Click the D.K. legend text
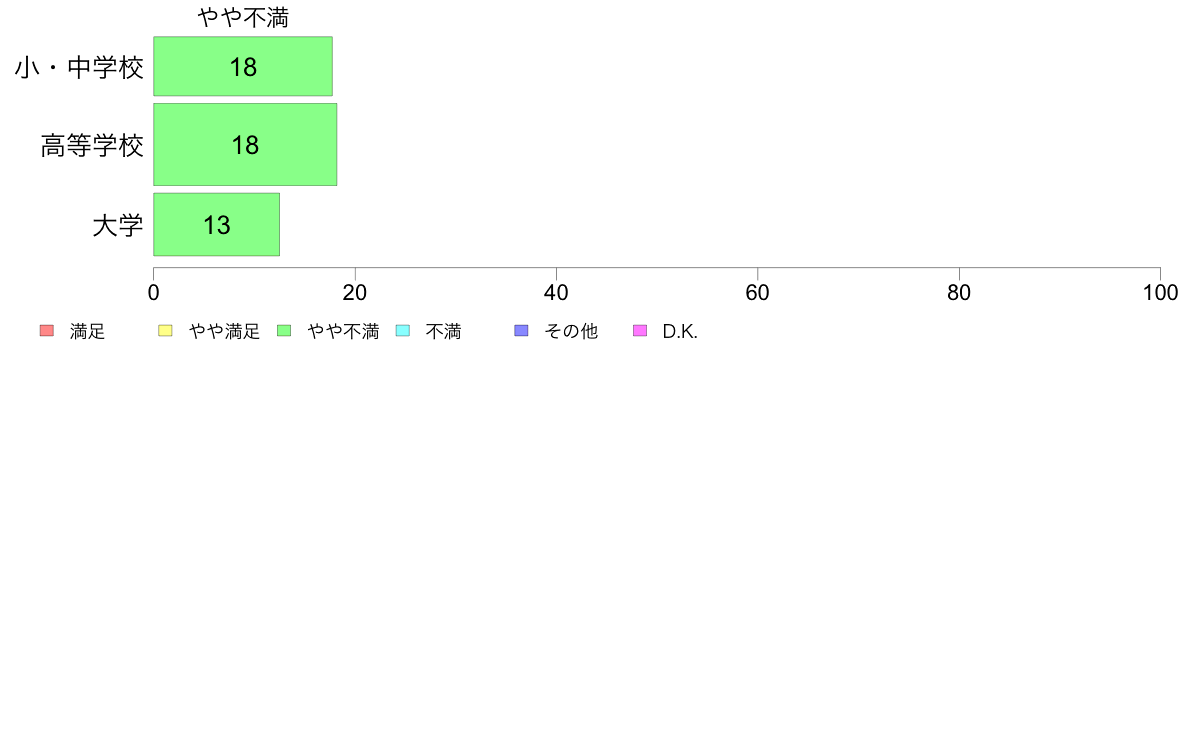The height and width of the screenshot is (736, 1188). 680,331
